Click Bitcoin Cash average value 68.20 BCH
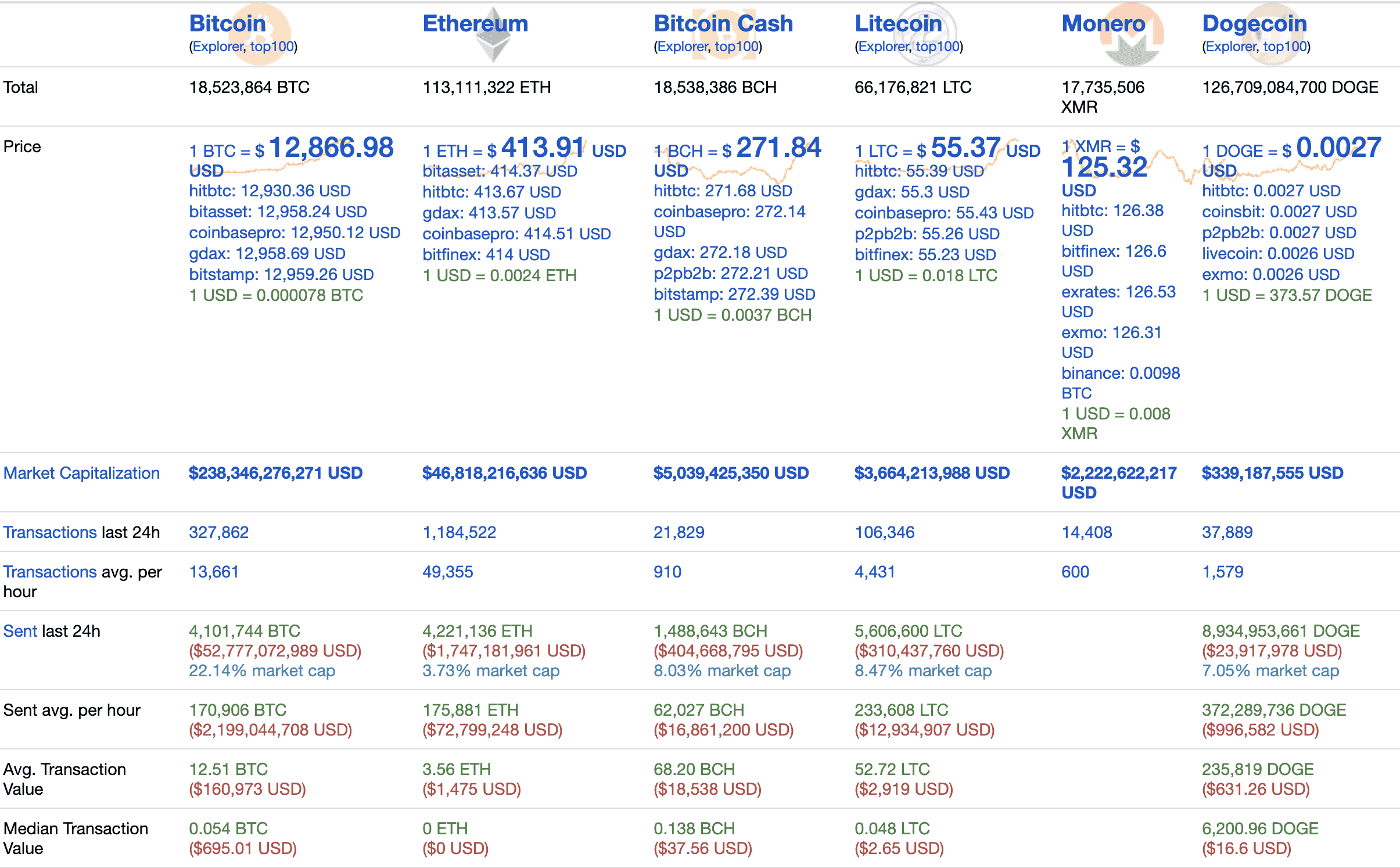This screenshot has width=1400, height=868. 694,769
